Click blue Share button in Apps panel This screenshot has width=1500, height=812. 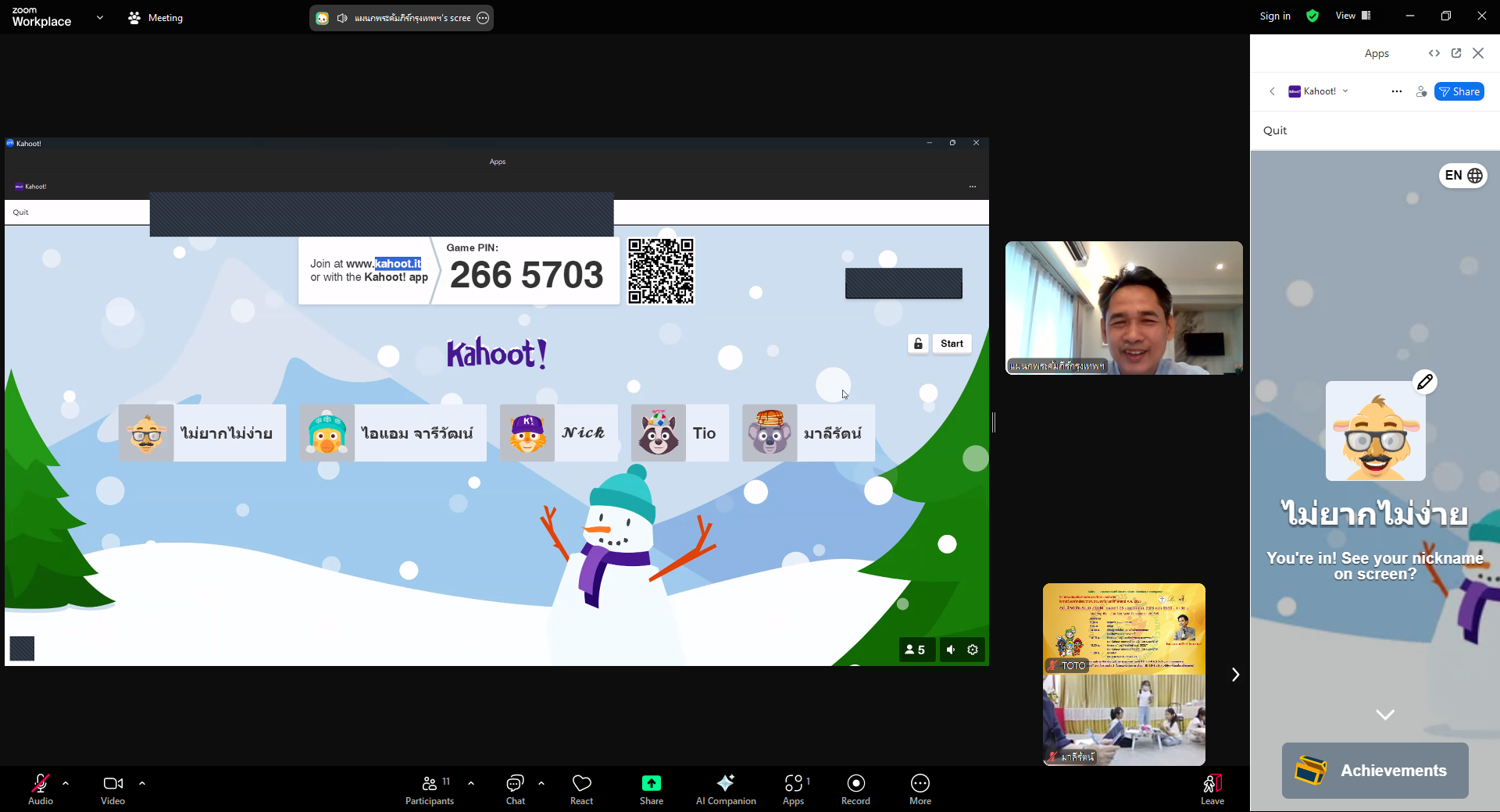click(1459, 91)
